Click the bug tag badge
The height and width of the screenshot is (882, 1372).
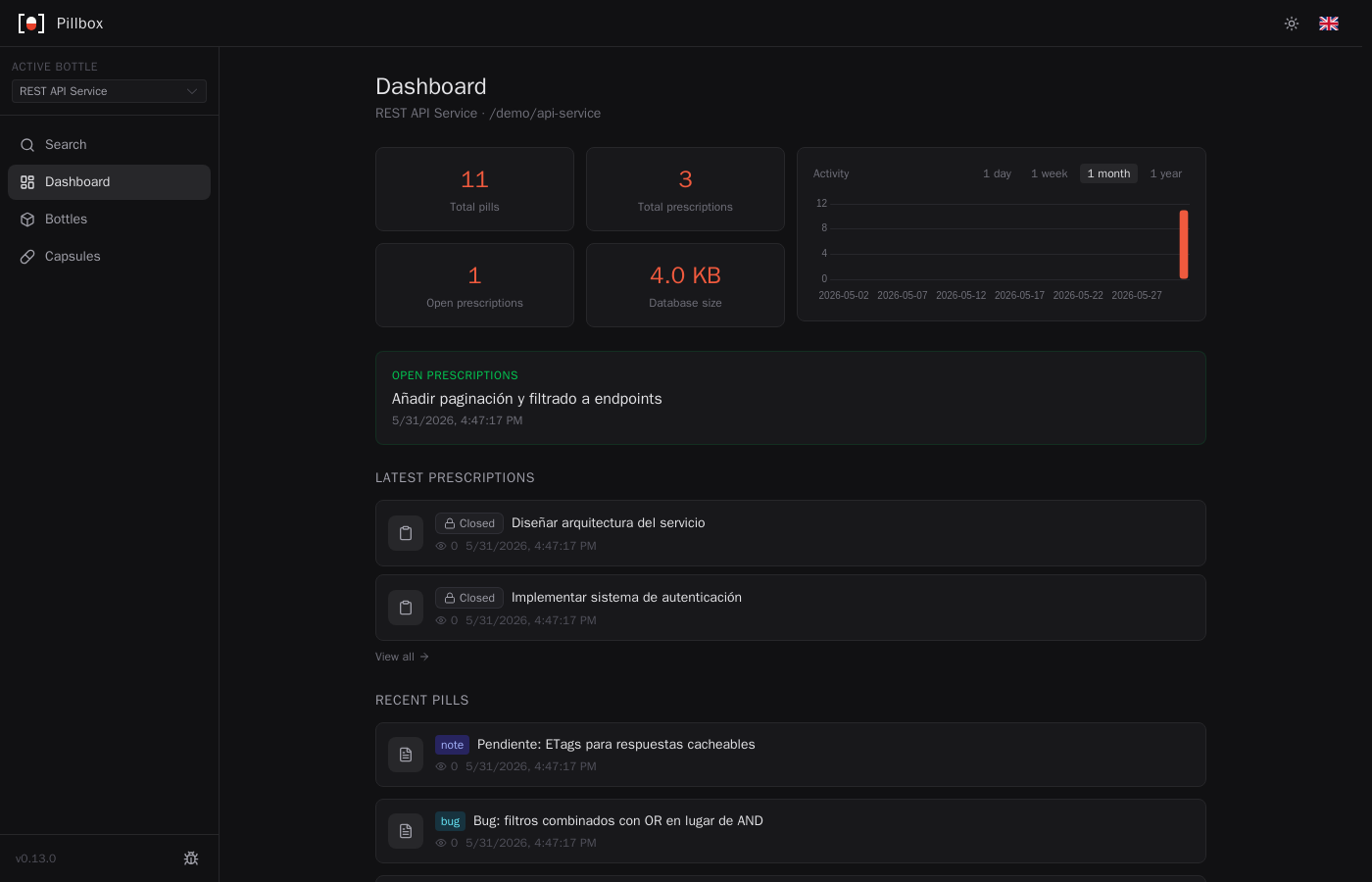tap(450, 821)
